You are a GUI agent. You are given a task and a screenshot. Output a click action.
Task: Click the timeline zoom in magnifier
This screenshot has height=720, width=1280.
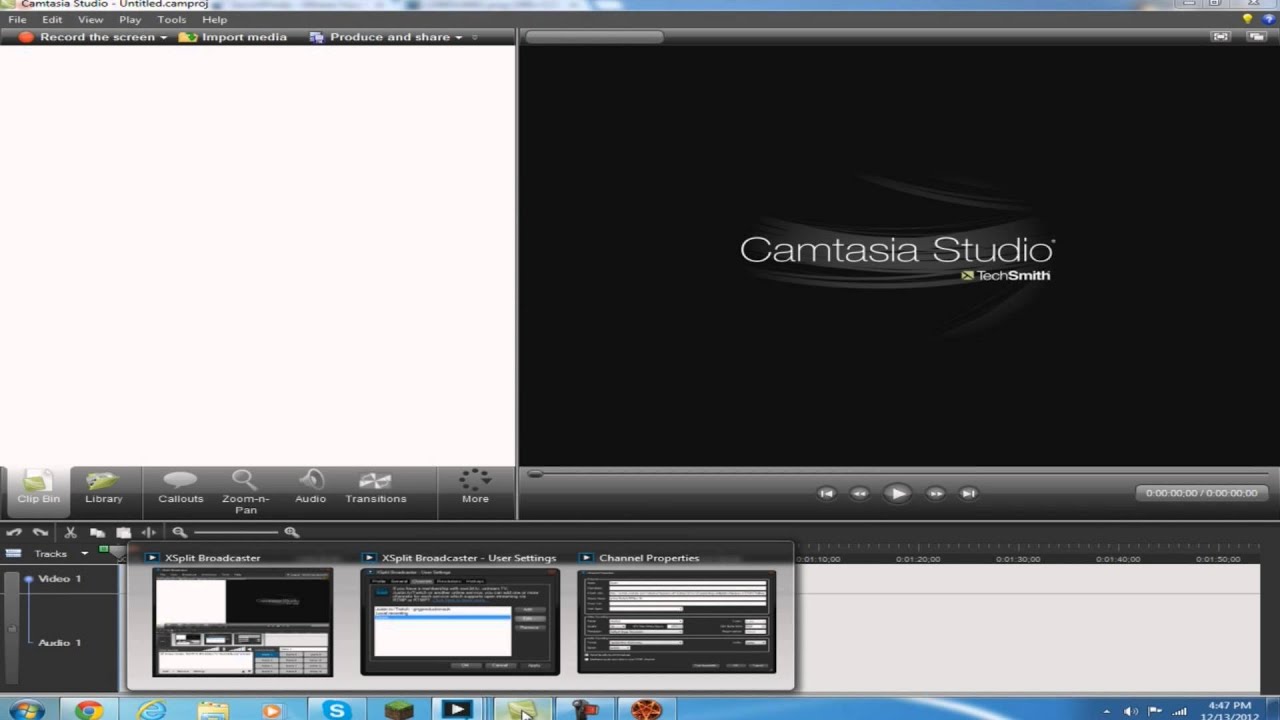291,532
